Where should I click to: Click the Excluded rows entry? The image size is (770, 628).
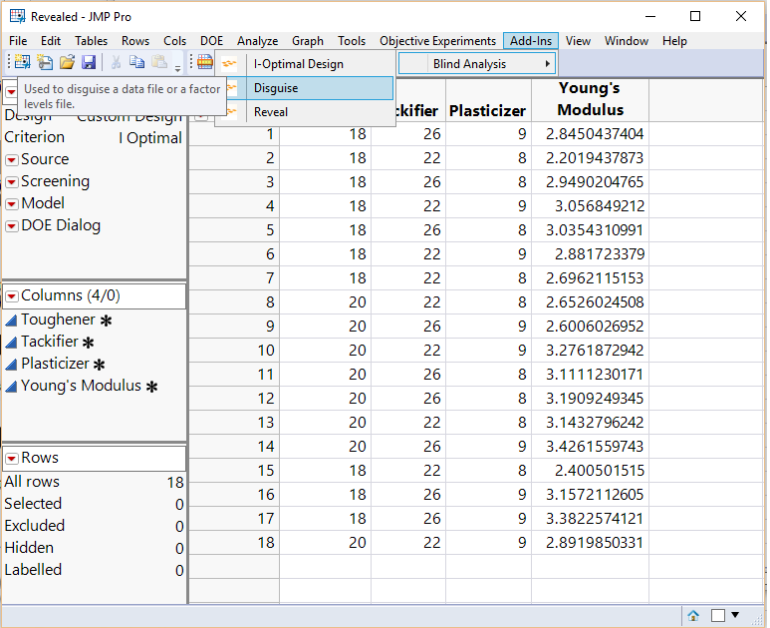point(94,526)
